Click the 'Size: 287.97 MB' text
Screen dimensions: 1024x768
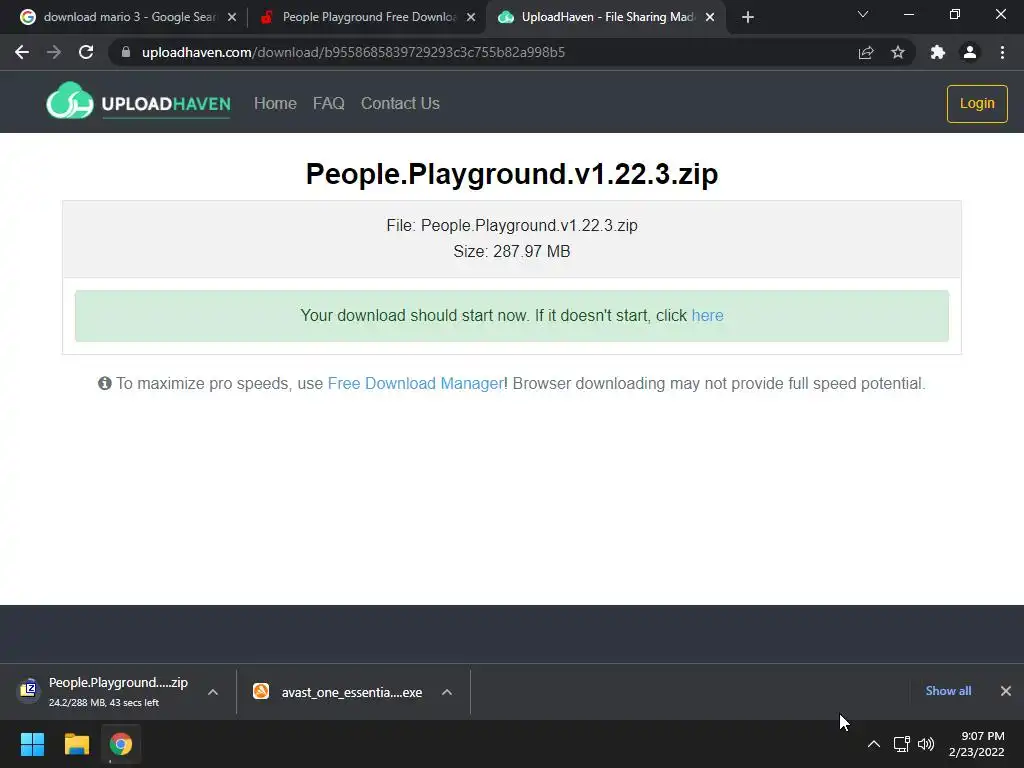512,251
